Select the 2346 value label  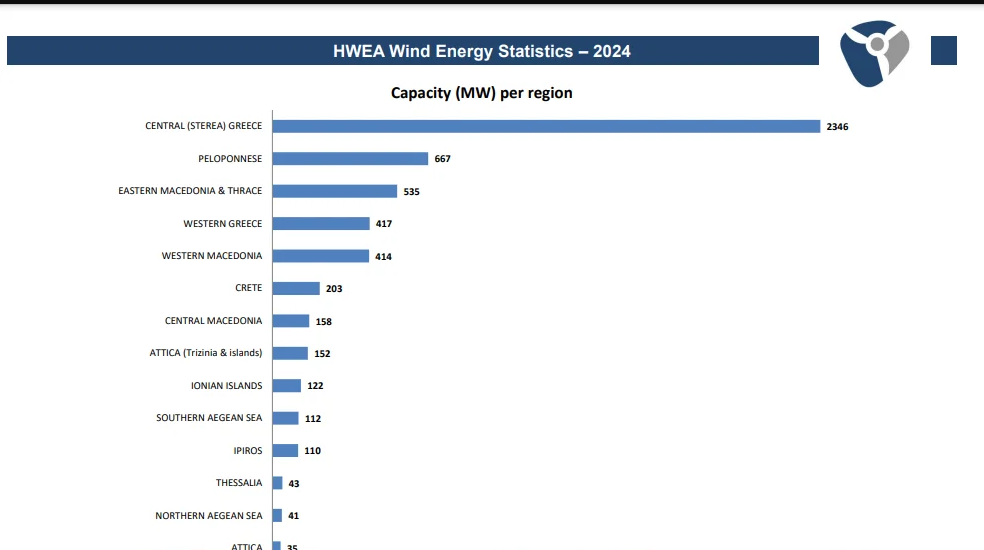[837, 127]
